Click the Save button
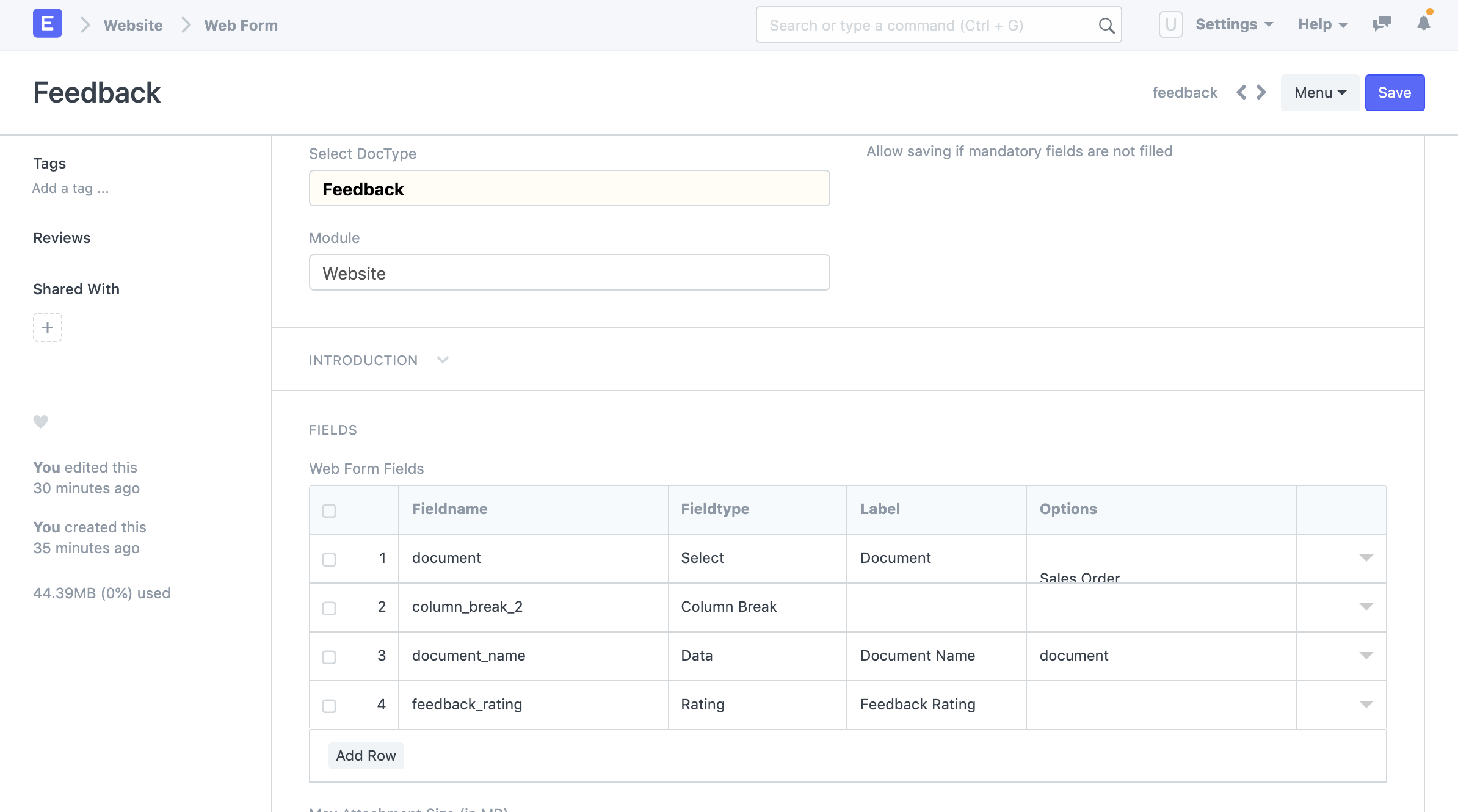The height and width of the screenshot is (812, 1458). click(x=1395, y=93)
